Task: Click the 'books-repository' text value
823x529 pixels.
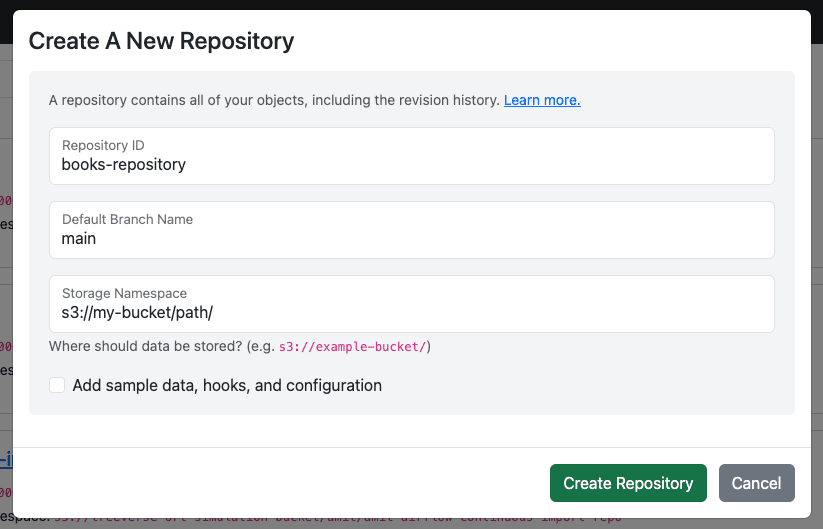Action: [124, 165]
